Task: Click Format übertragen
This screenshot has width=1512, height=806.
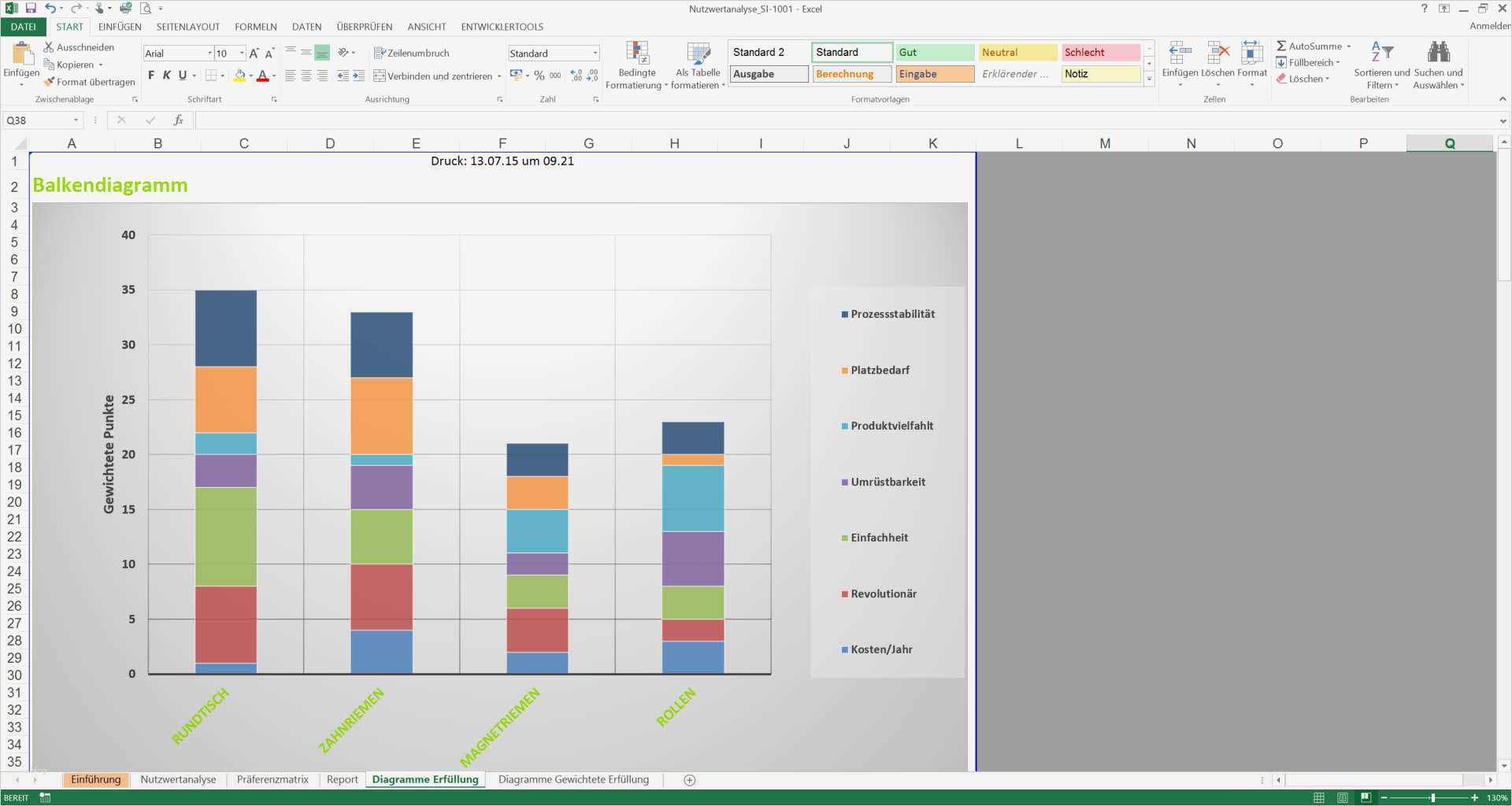Action: pos(89,81)
